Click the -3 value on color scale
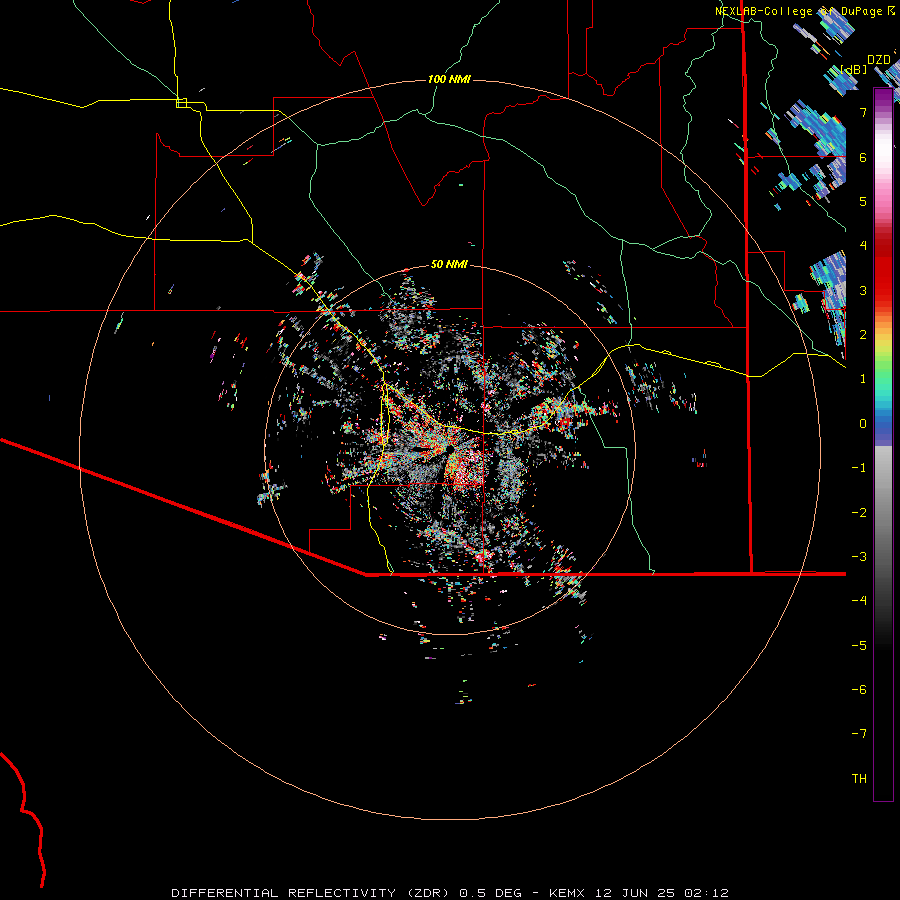 859,557
